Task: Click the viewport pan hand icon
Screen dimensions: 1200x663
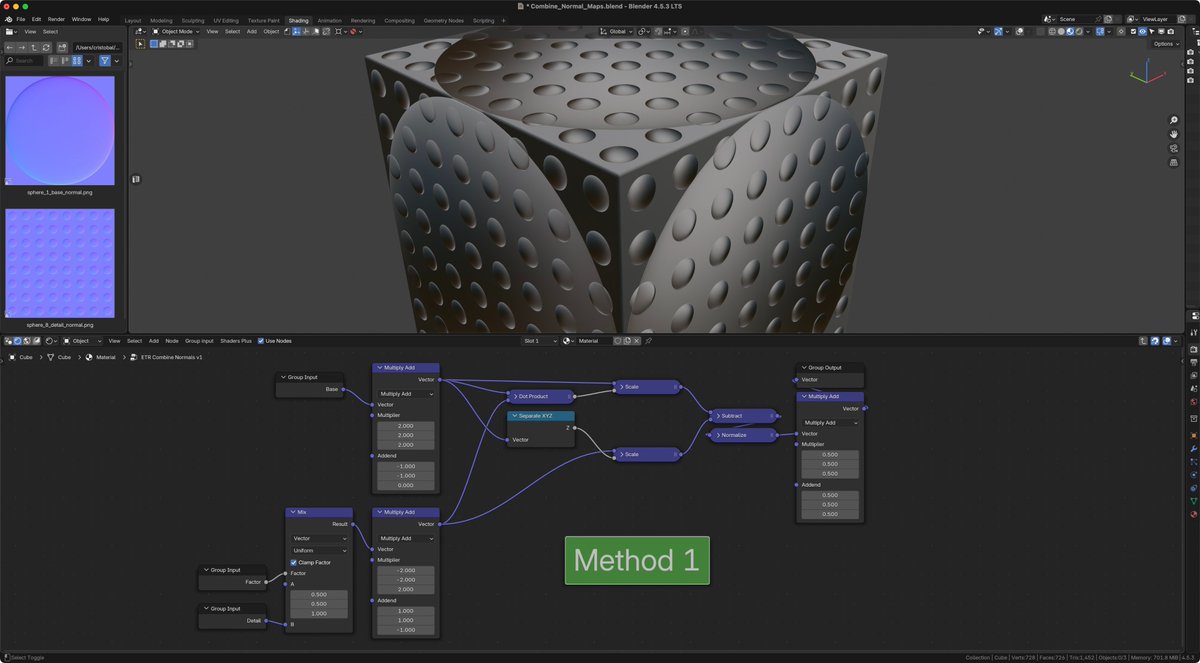Action: (1174, 135)
